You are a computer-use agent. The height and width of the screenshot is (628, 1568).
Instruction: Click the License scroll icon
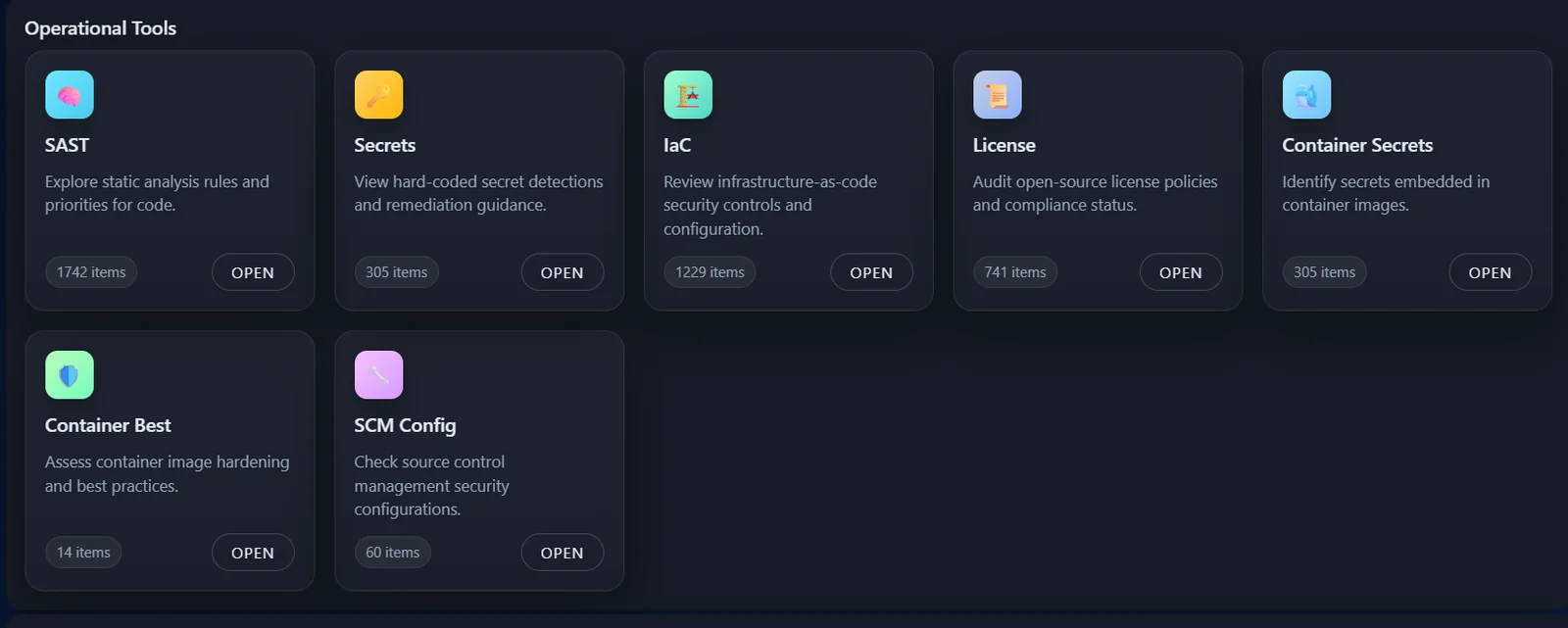[x=998, y=95]
